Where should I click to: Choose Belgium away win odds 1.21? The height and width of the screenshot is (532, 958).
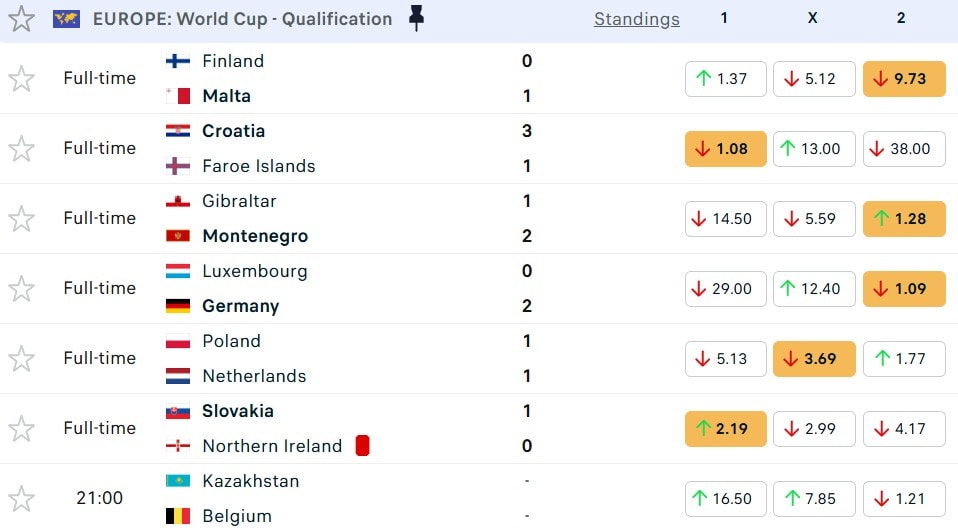(903, 499)
